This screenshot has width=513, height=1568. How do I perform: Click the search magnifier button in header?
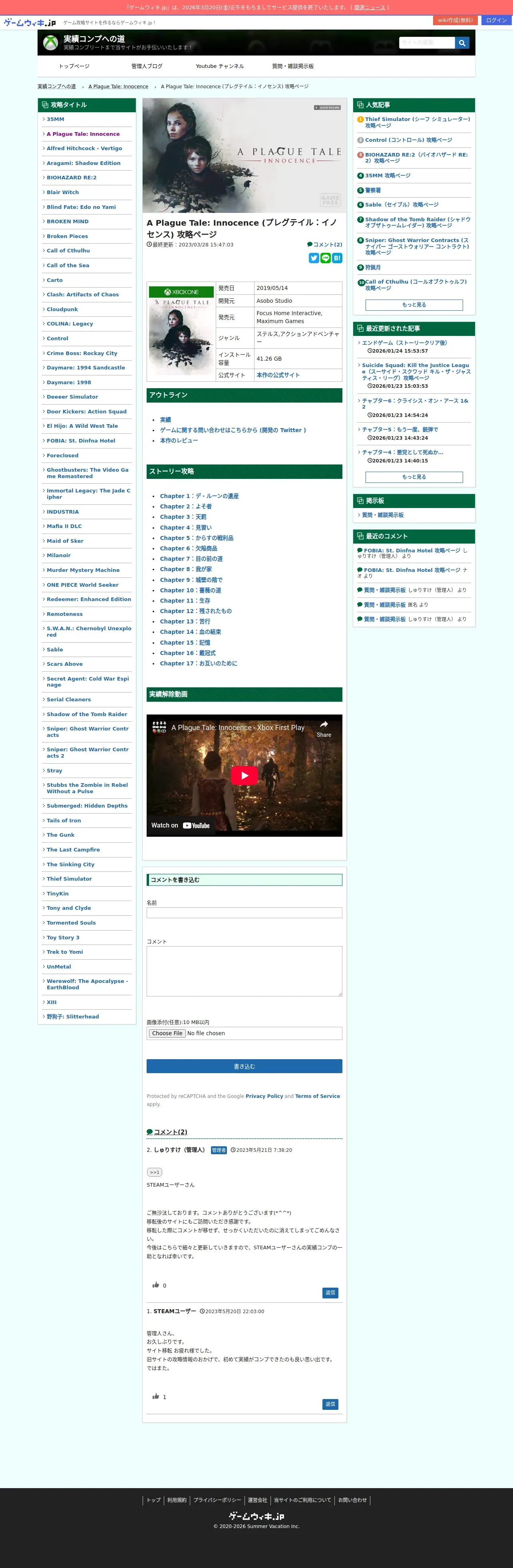click(x=462, y=43)
